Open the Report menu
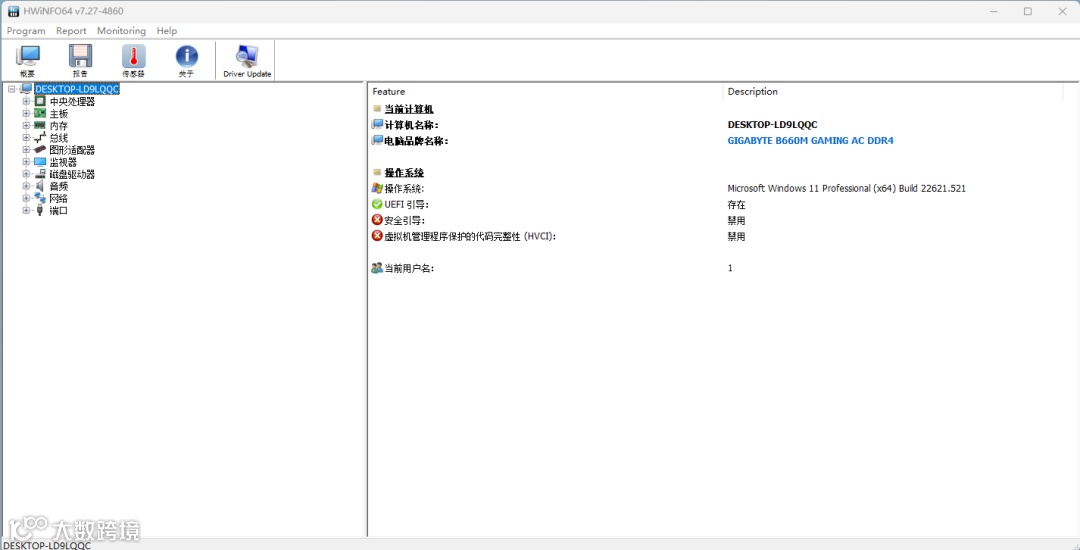Screen dimensions: 1080x550 71,31
